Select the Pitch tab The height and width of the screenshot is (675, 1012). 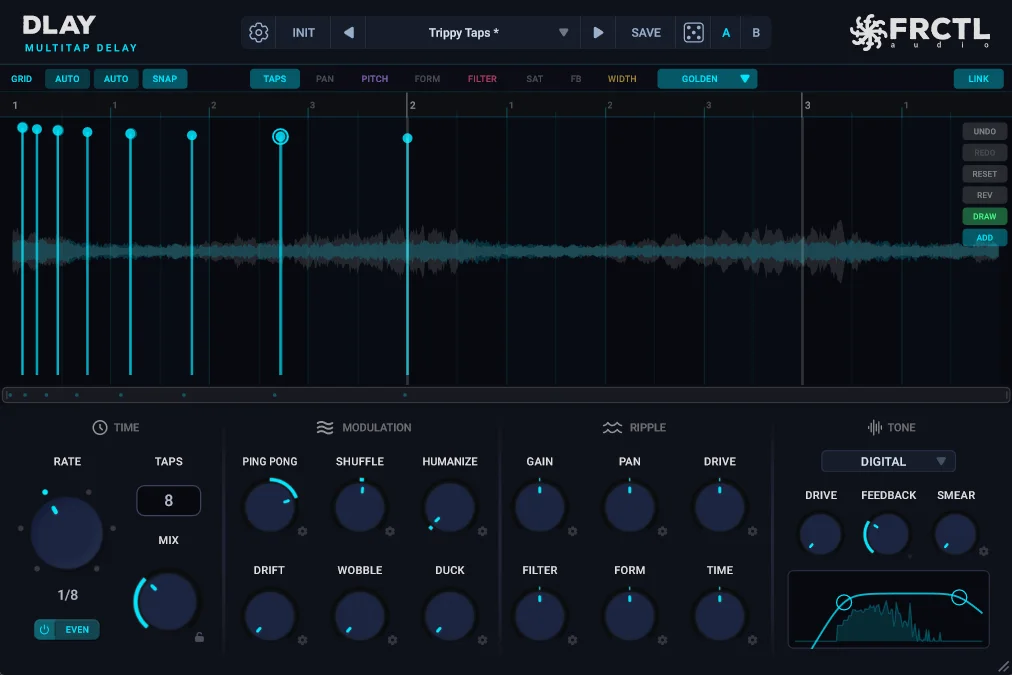click(x=374, y=79)
